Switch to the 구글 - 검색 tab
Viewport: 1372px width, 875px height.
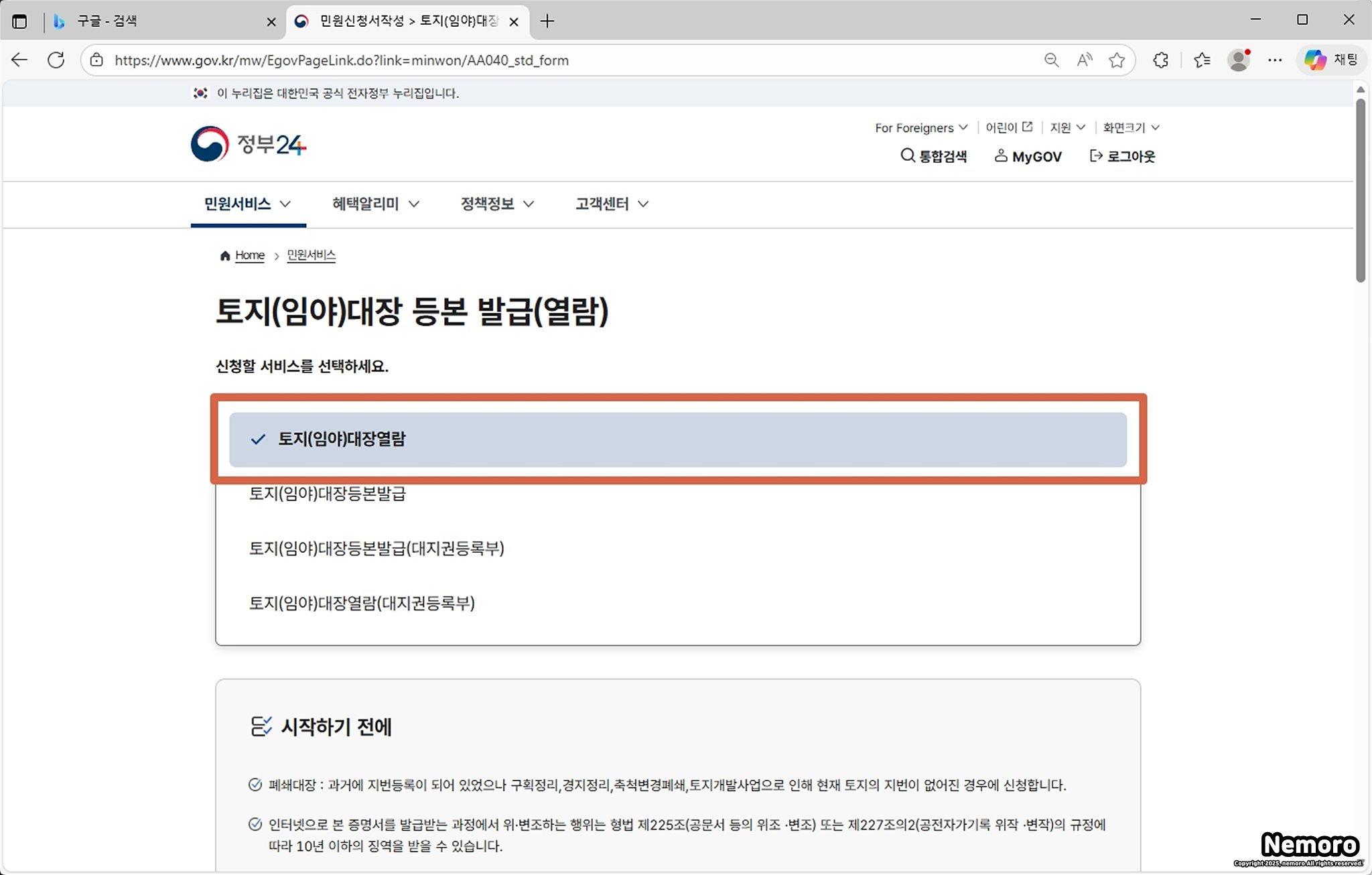click(107, 21)
